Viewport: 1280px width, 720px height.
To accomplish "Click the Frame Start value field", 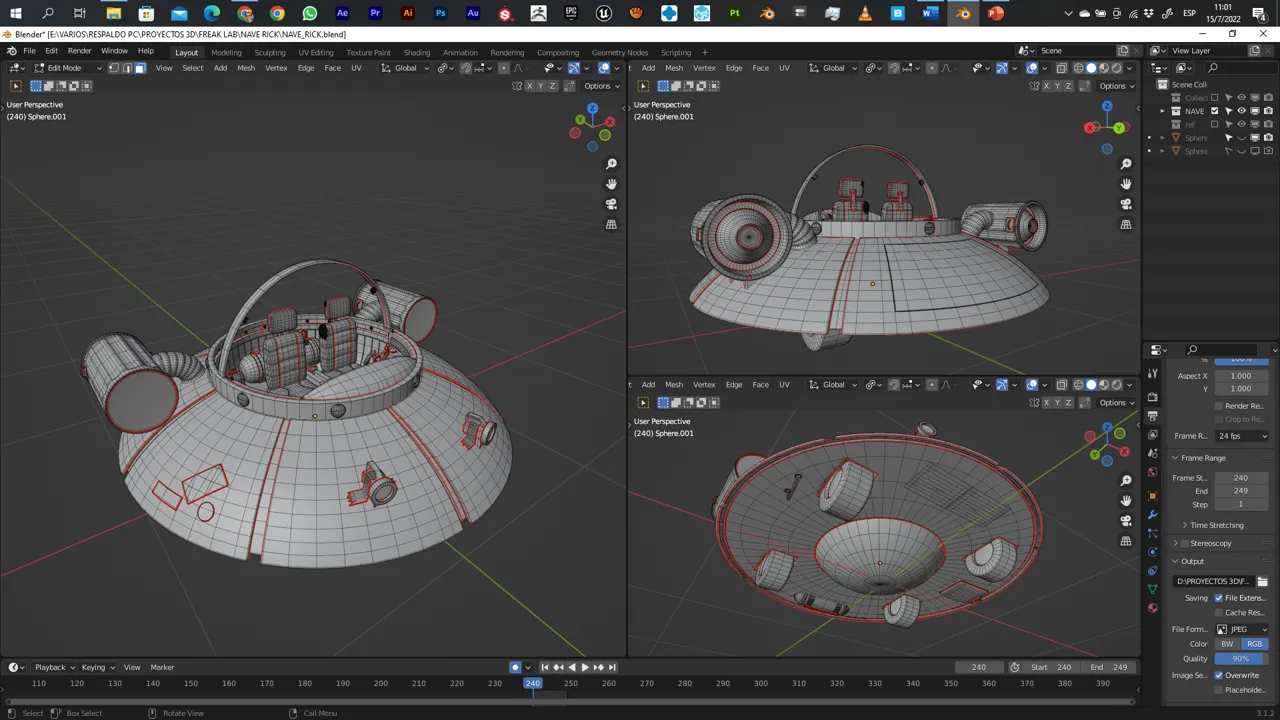I will coord(1241,478).
